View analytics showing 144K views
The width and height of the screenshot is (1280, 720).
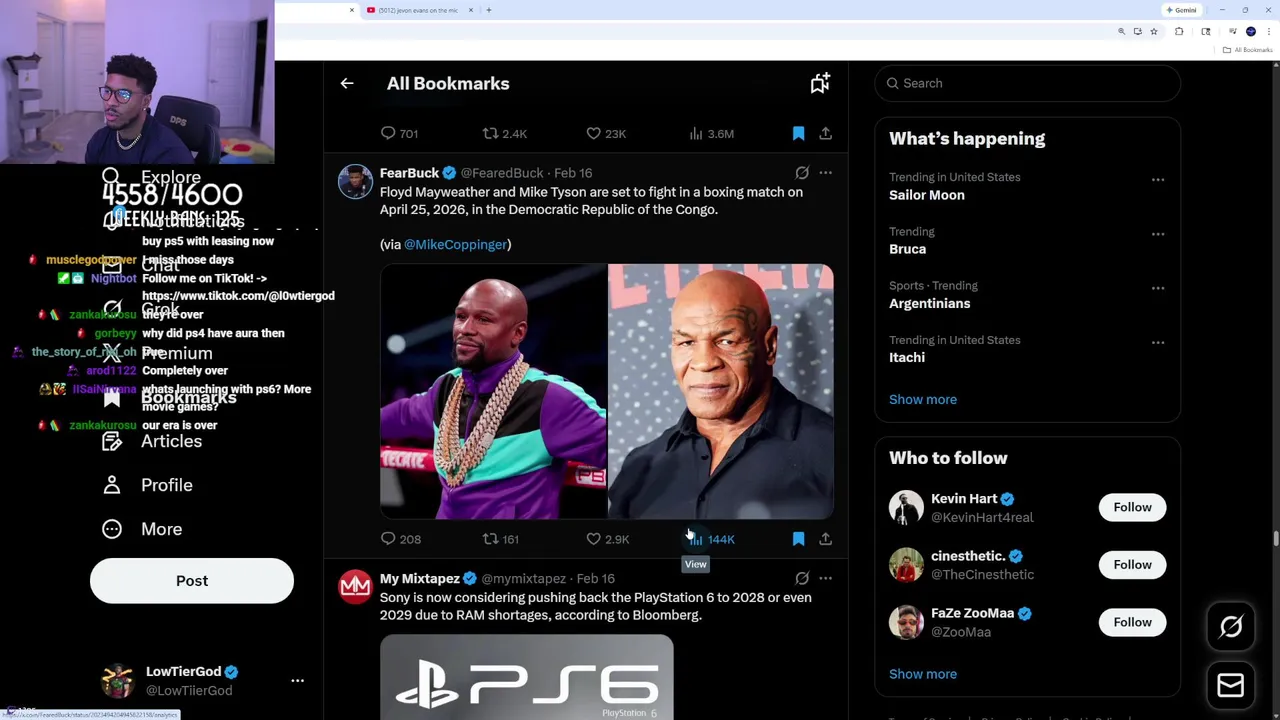(712, 539)
